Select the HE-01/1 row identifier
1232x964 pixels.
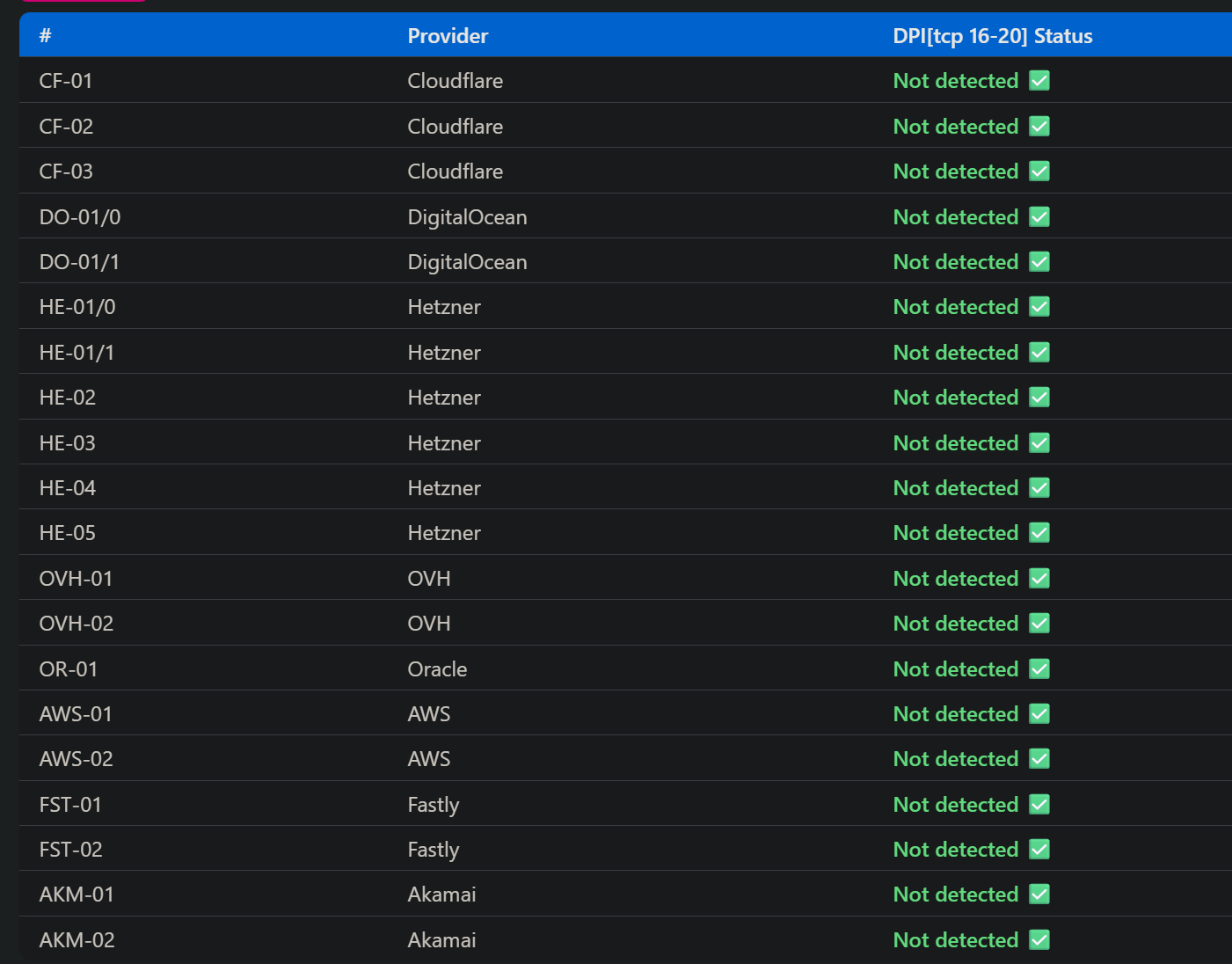(x=77, y=352)
